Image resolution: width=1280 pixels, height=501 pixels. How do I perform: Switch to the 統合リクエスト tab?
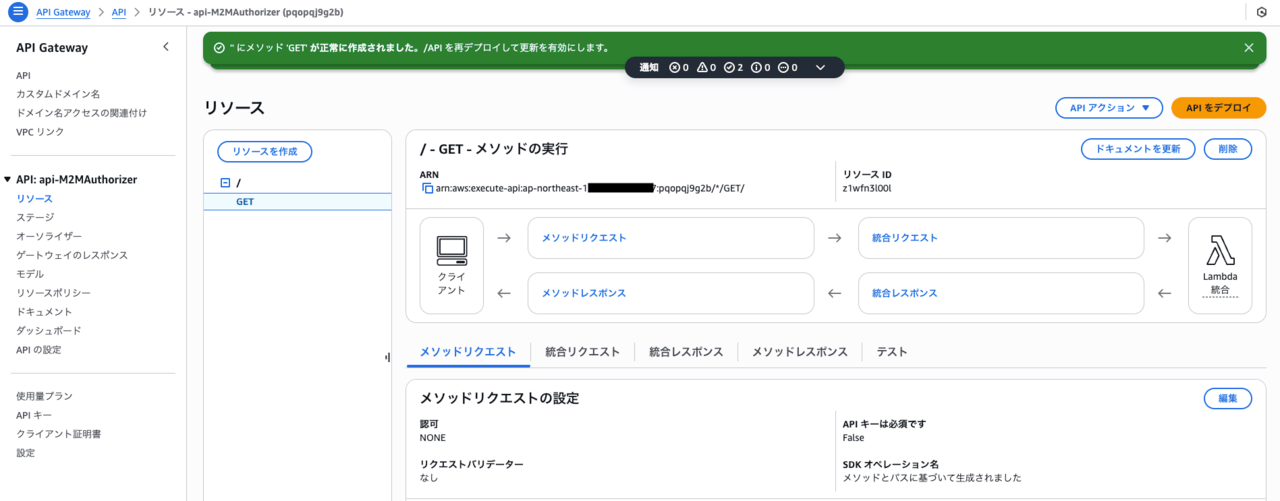(582, 352)
